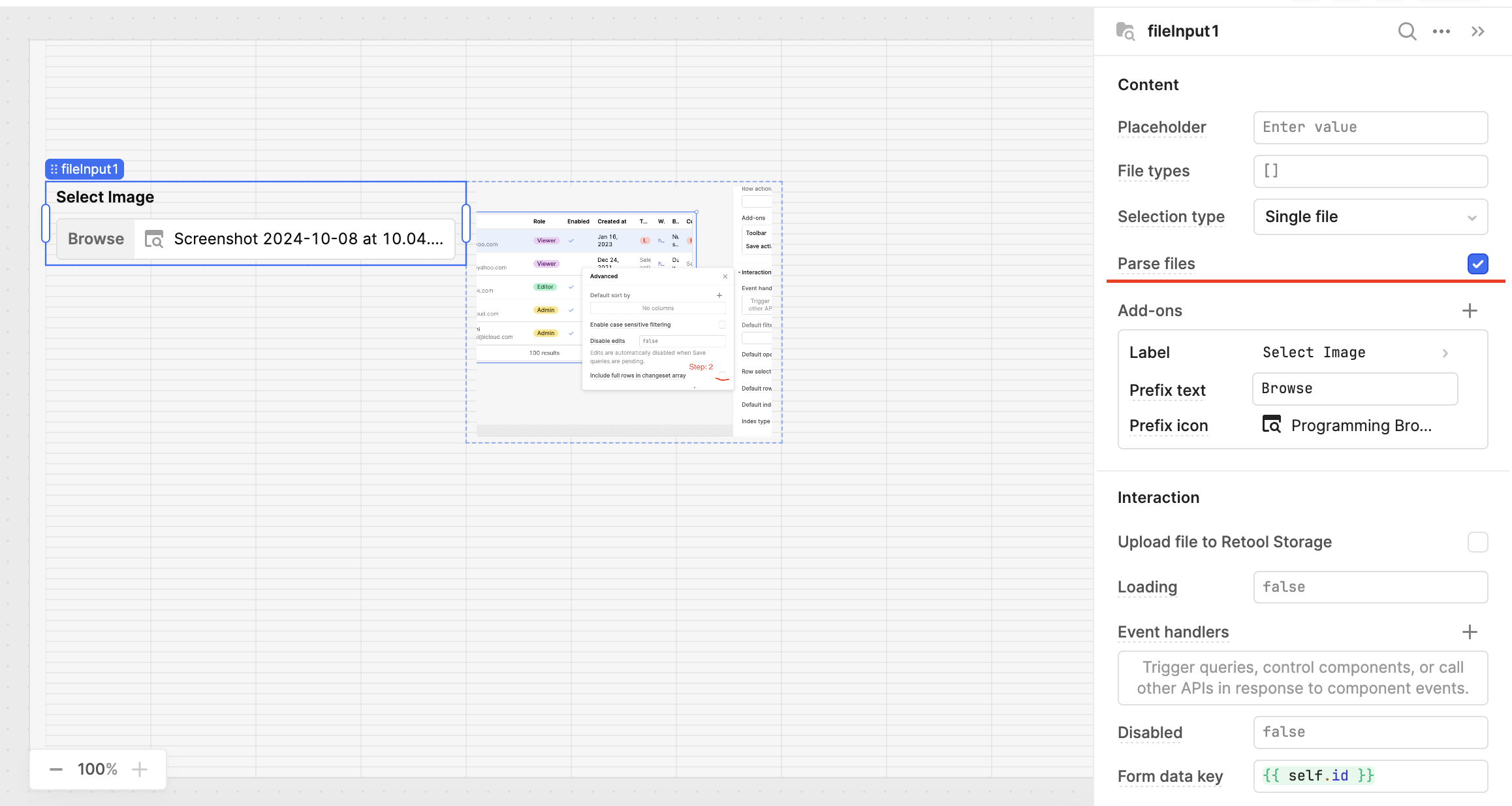This screenshot has height=806, width=1512.
Task: Click the Placeholder input field
Action: coord(1370,127)
